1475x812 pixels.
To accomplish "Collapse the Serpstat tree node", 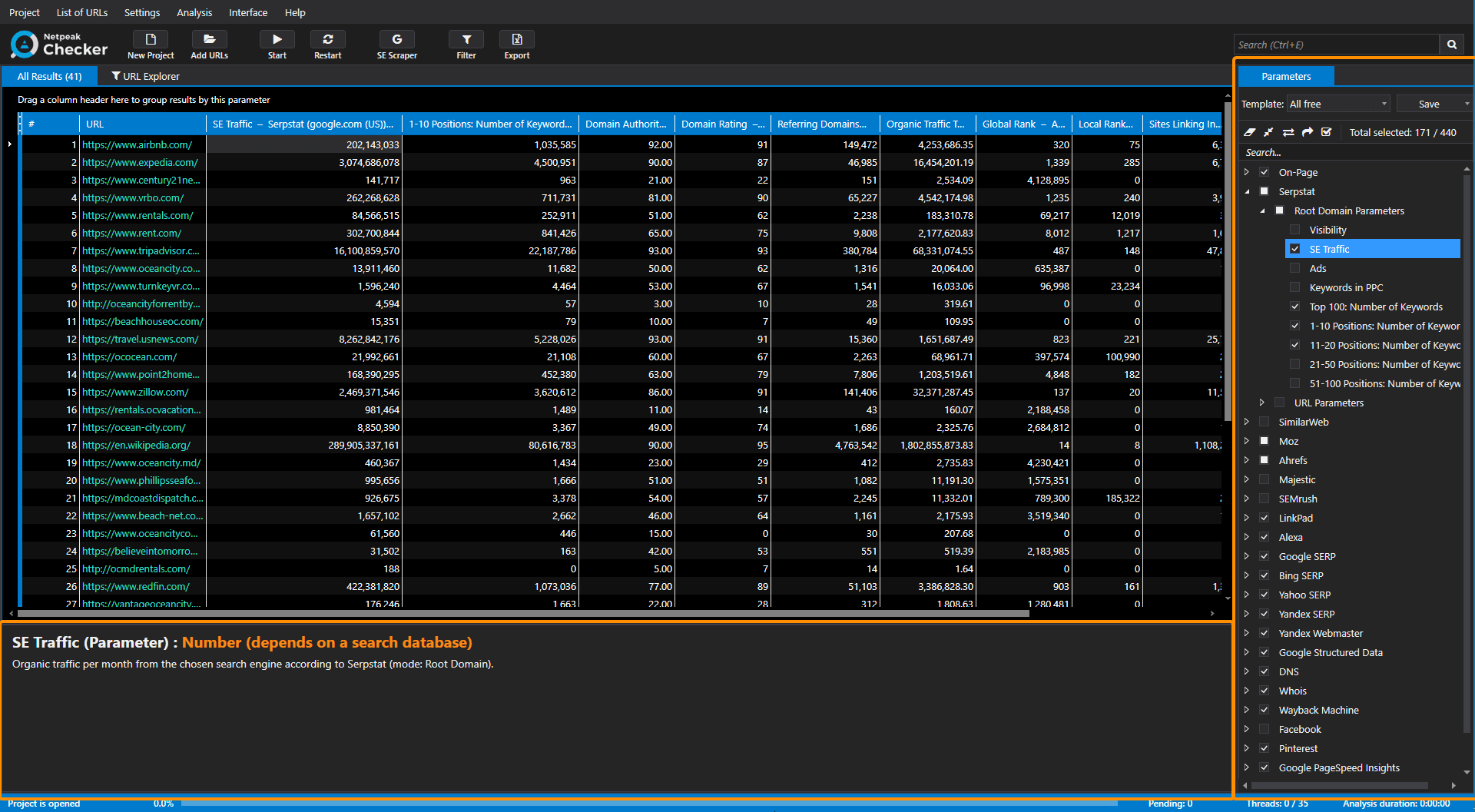I will pos(1247,191).
